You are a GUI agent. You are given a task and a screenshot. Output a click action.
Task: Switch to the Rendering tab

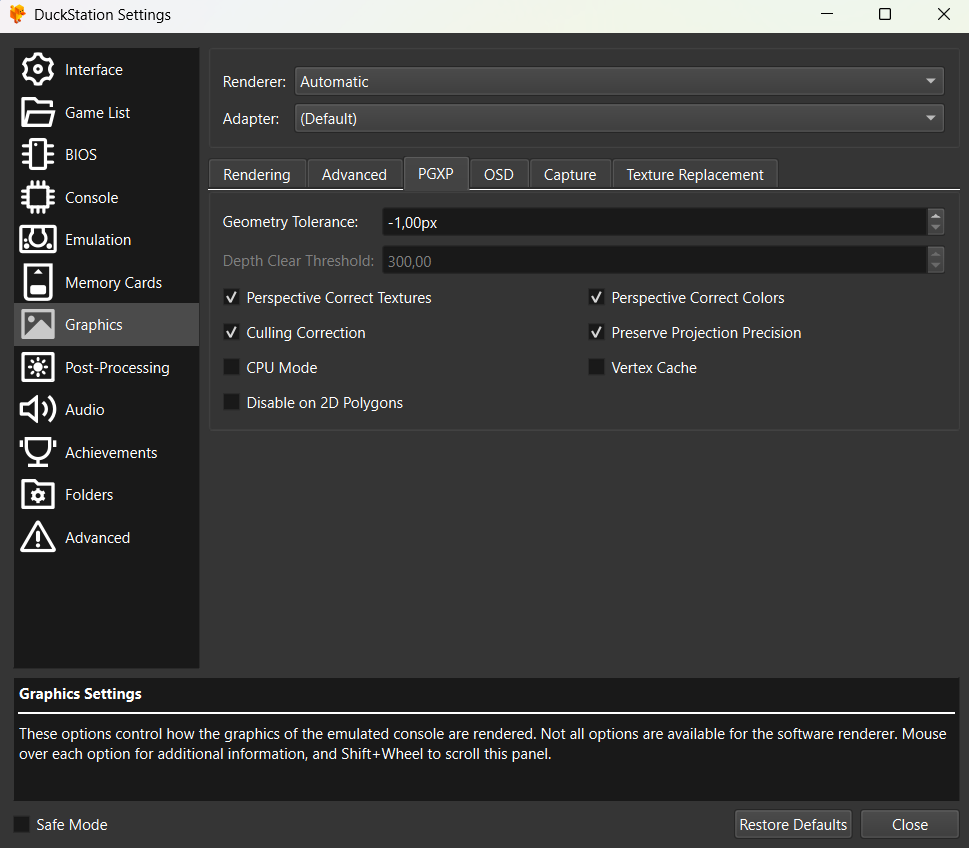point(257,174)
